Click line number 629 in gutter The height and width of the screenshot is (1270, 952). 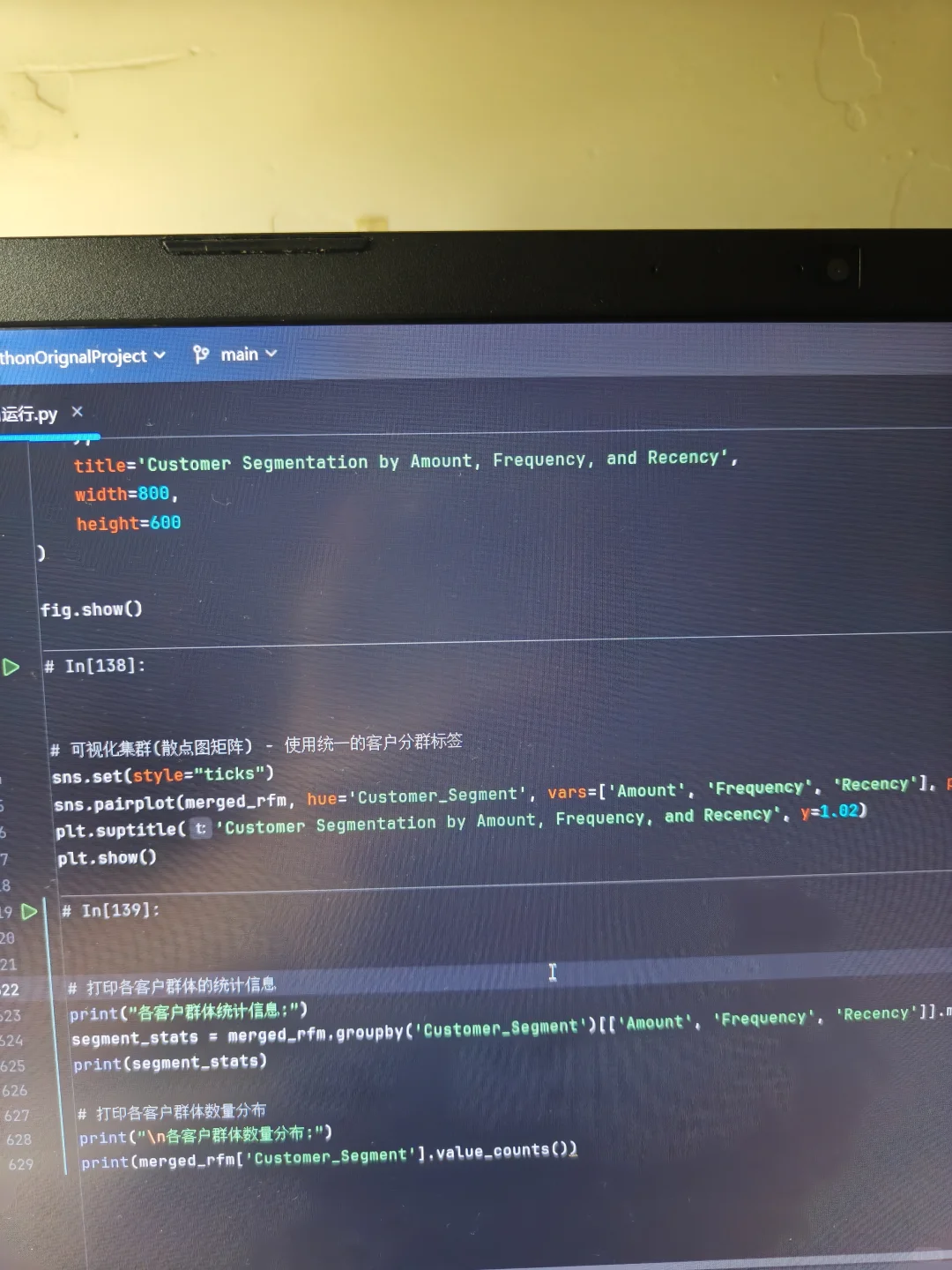point(20,1164)
